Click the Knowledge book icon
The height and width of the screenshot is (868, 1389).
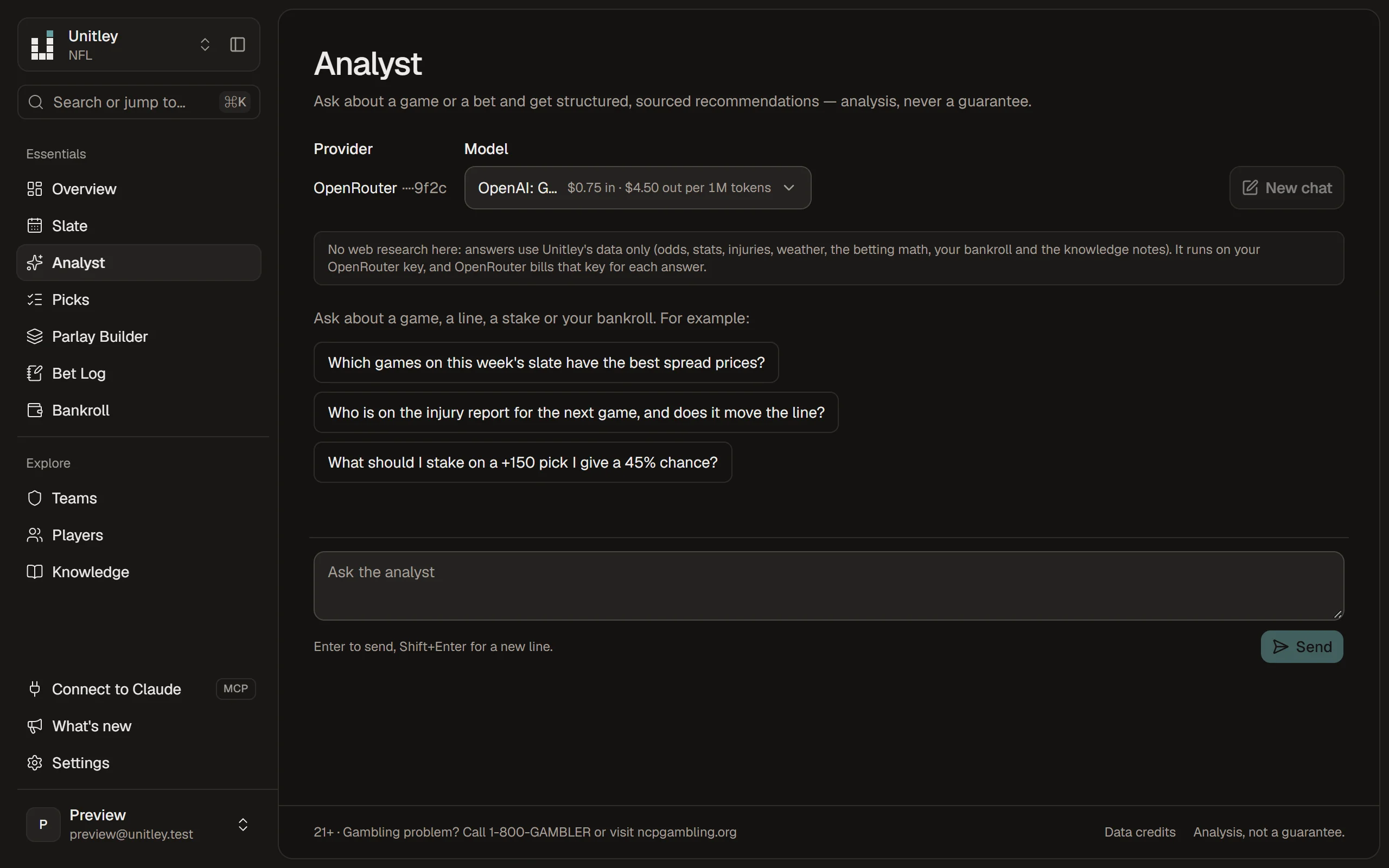click(x=34, y=572)
